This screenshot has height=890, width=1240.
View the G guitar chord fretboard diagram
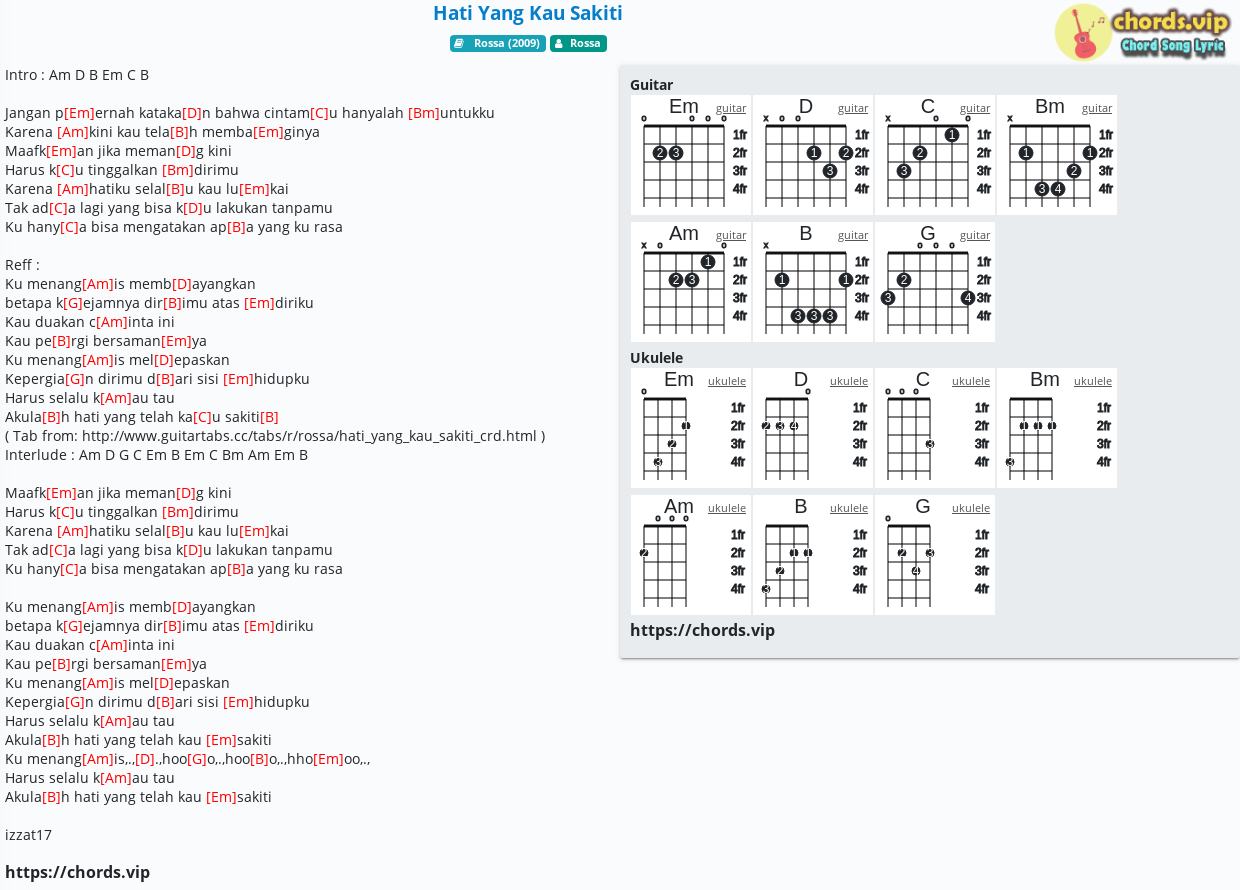(x=935, y=282)
